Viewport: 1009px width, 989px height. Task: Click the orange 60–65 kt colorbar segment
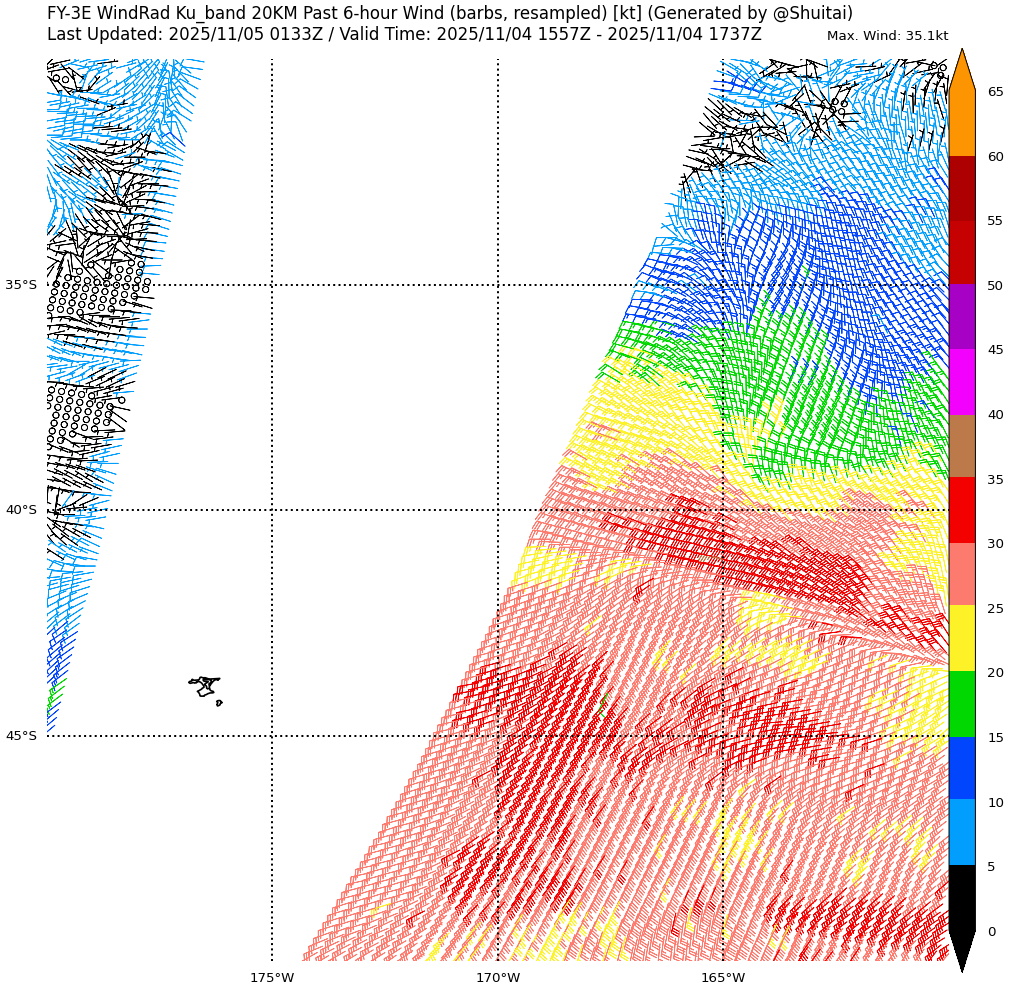click(961, 124)
